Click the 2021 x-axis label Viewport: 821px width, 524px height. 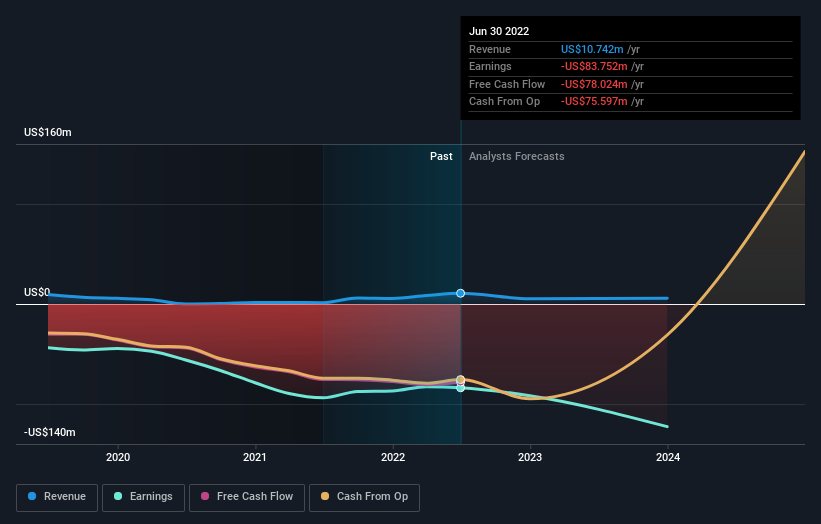click(254, 458)
